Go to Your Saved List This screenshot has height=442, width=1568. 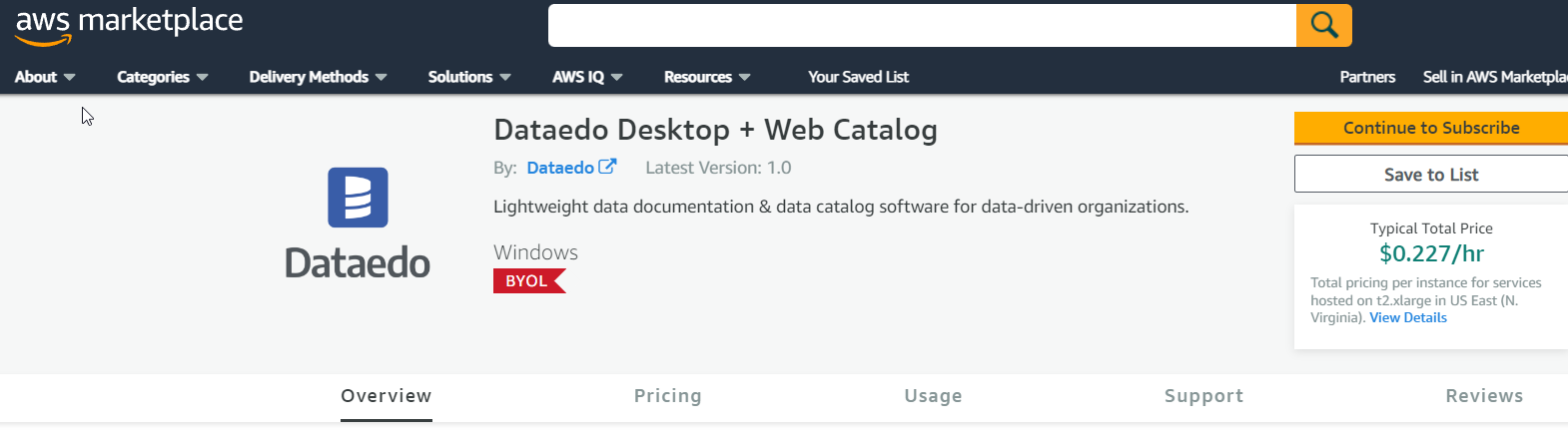click(858, 77)
